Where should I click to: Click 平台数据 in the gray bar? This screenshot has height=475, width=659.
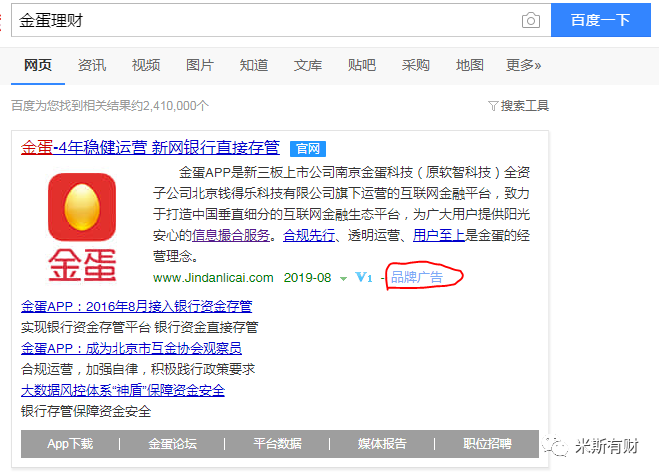pyautogui.click(x=277, y=444)
